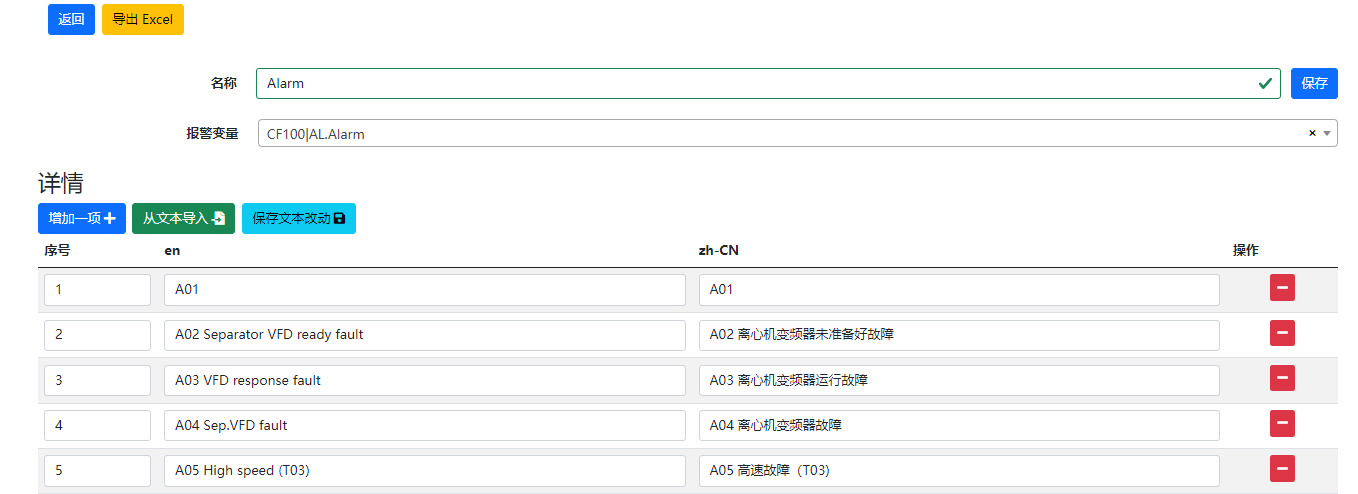Edit en text A05 High speed (T03)
1358x494 pixels.
425,470
